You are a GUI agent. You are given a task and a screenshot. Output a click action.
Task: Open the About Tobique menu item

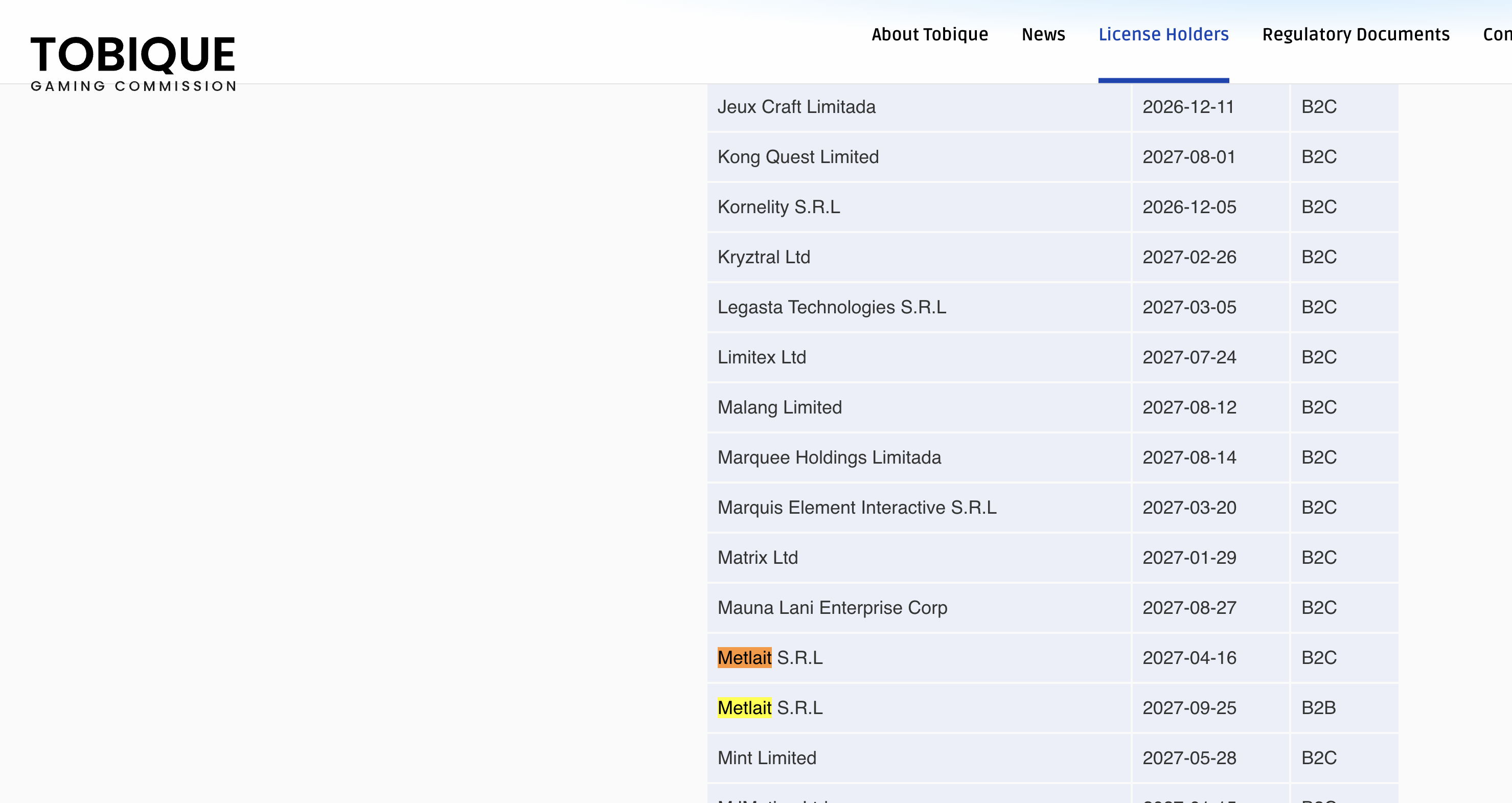pyautogui.click(x=930, y=35)
